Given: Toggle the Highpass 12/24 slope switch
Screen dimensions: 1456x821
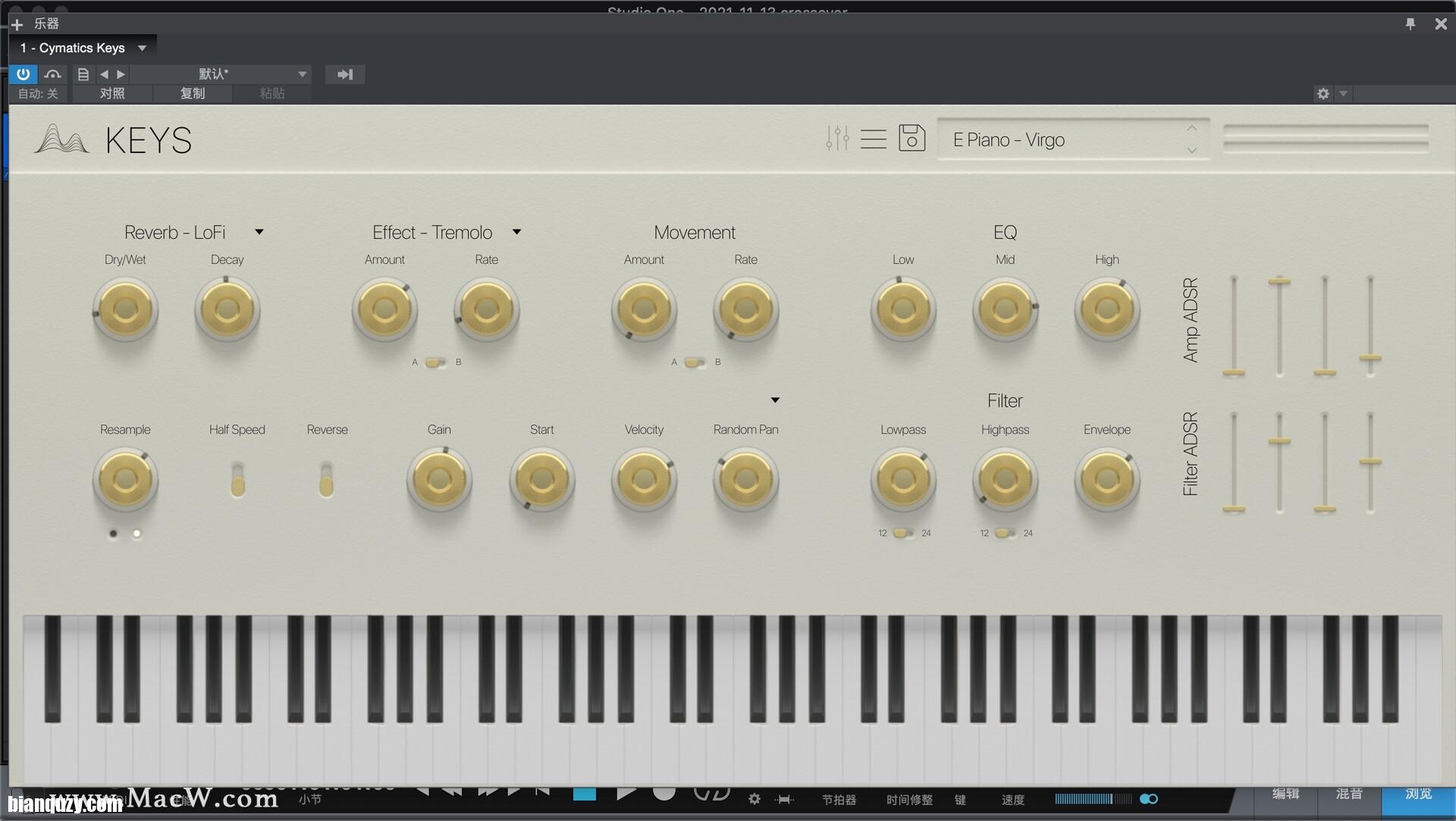Looking at the screenshot, I should click(1005, 533).
